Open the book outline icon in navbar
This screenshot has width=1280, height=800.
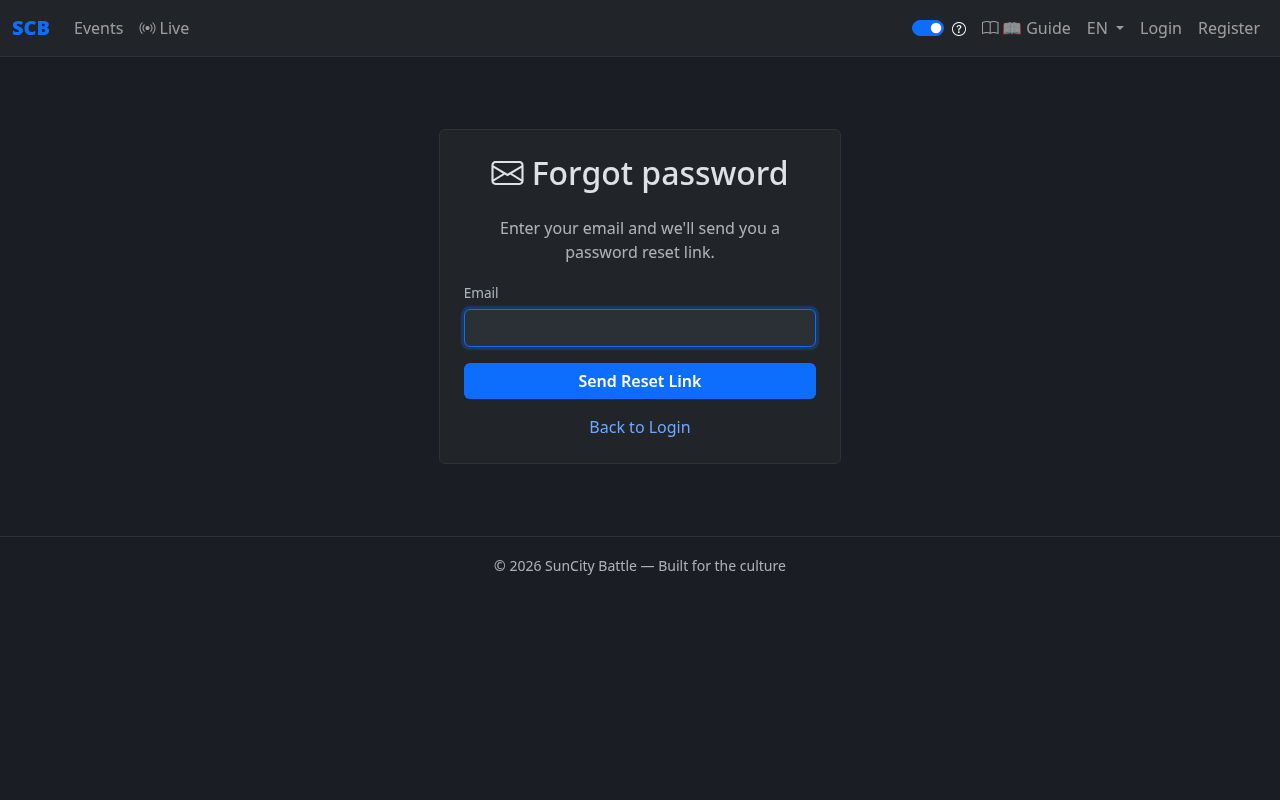990,28
